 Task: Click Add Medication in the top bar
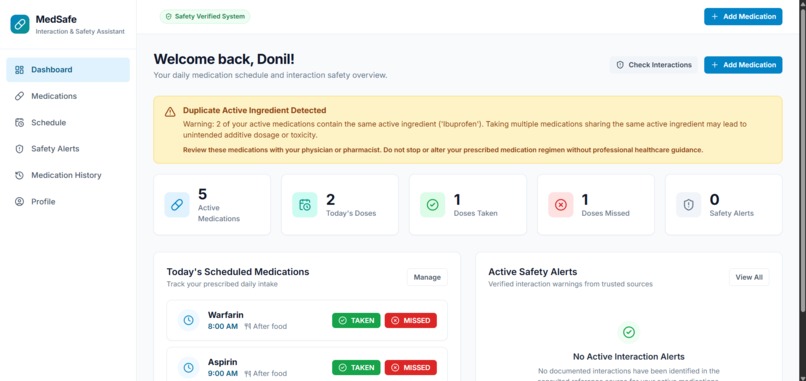click(x=743, y=16)
